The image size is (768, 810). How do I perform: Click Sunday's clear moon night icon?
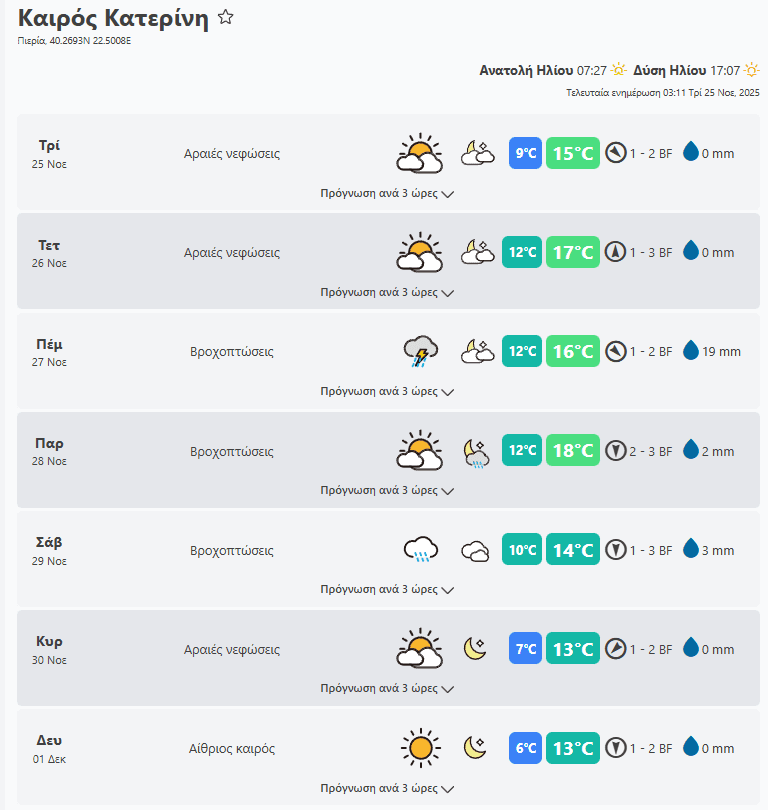click(x=475, y=649)
